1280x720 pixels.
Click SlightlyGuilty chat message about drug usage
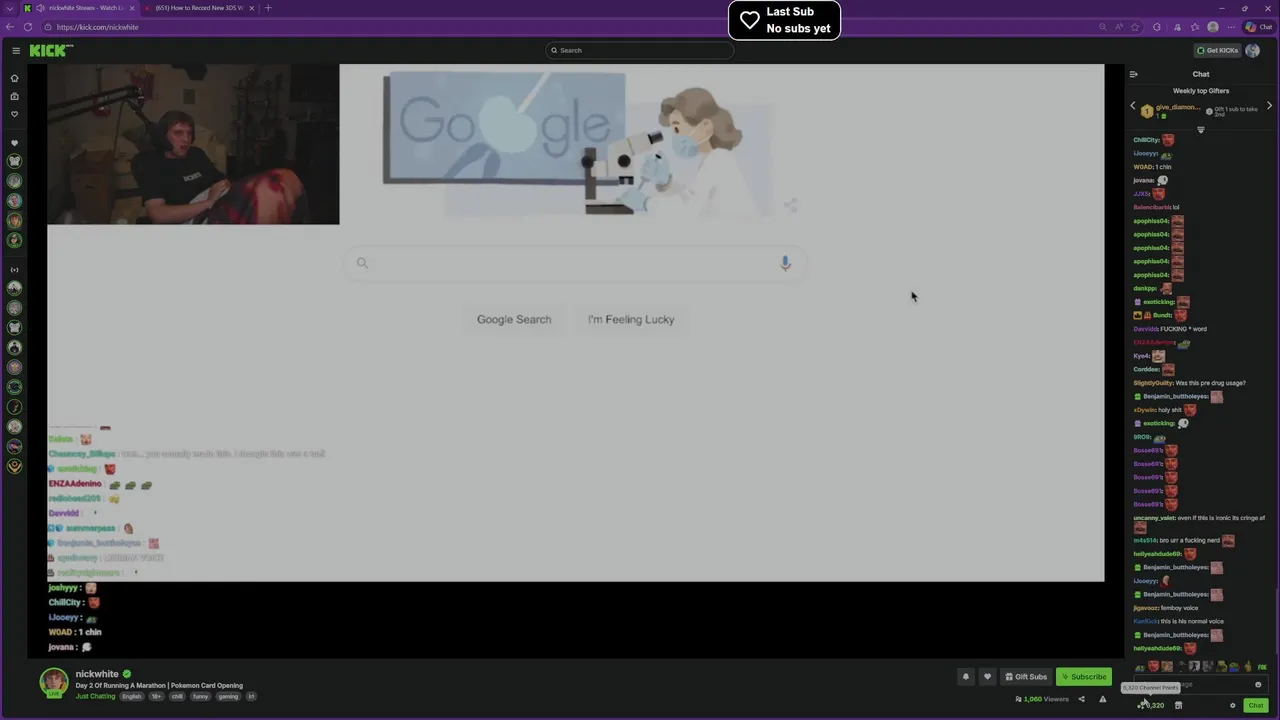click(1190, 383)
